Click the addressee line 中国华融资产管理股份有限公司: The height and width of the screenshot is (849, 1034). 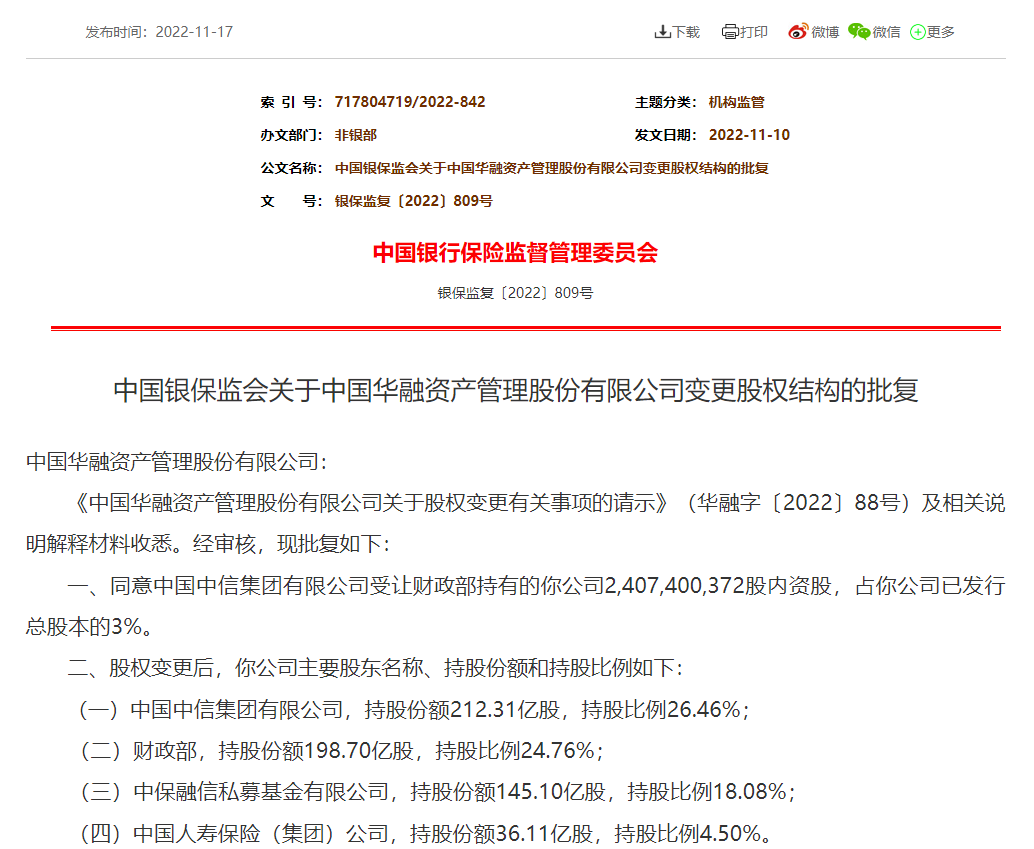point(177,462)
